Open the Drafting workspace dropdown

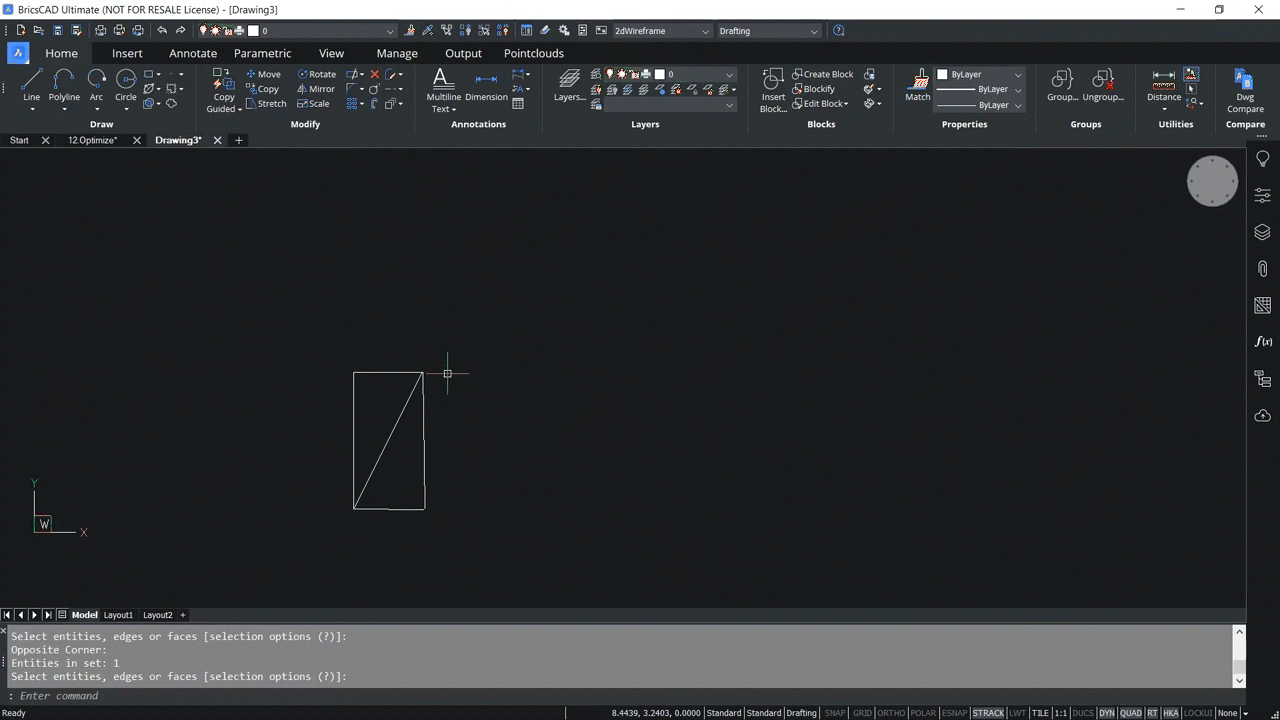(x=768, y=31)
